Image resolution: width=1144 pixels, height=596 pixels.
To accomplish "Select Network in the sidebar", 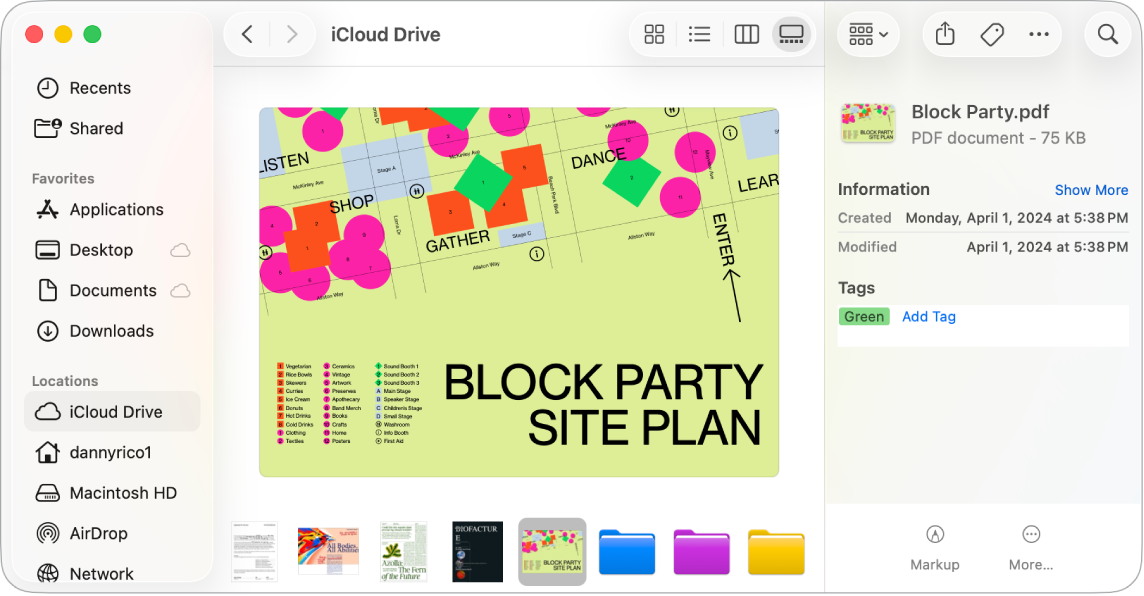I will pos(103,573).
